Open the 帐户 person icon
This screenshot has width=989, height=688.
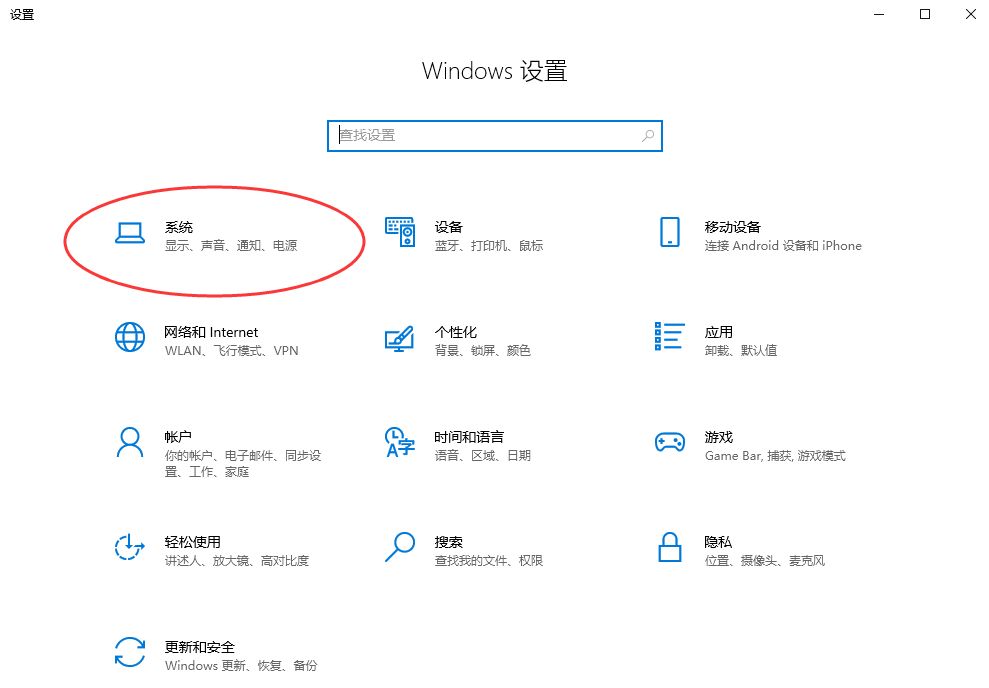pos(130,442)
